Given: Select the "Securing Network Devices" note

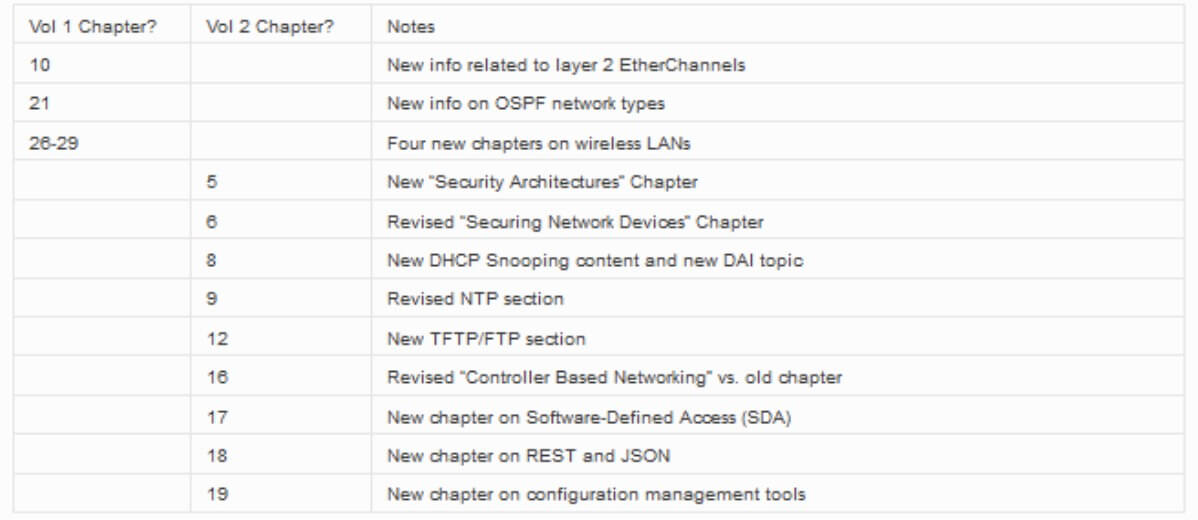Looking at the screenshot, I should tap(575, 221).
